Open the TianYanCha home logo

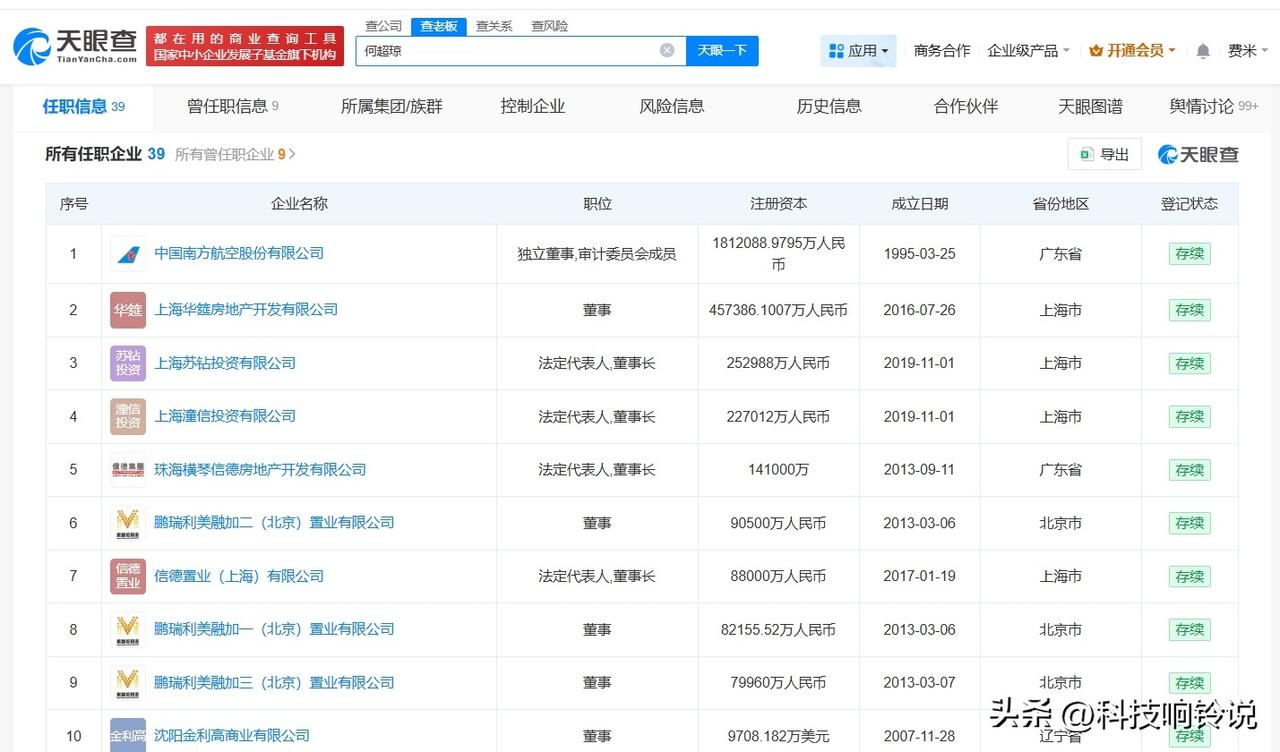click(x=75, y=46)
